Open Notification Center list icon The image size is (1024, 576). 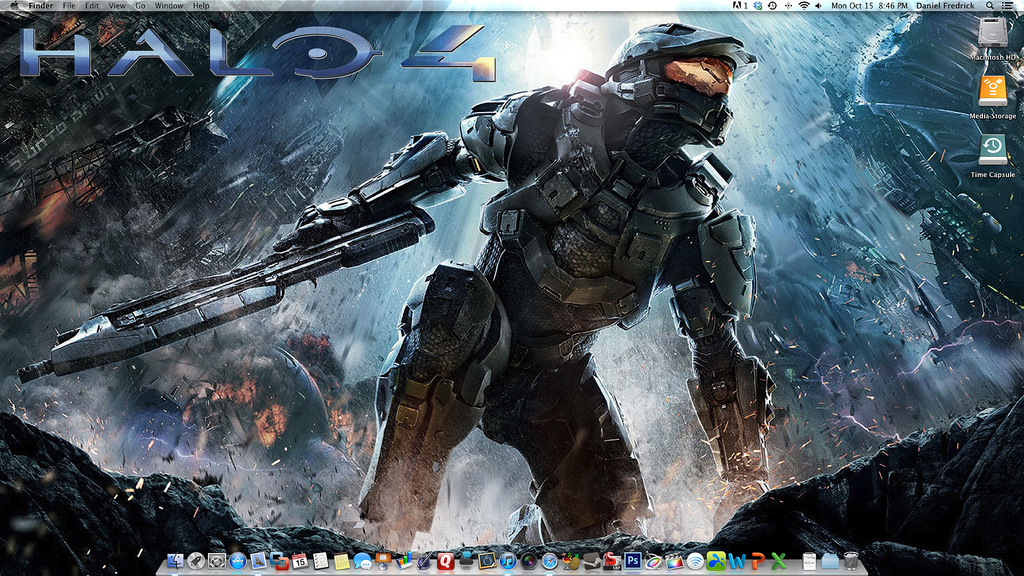click(1008, 5)
